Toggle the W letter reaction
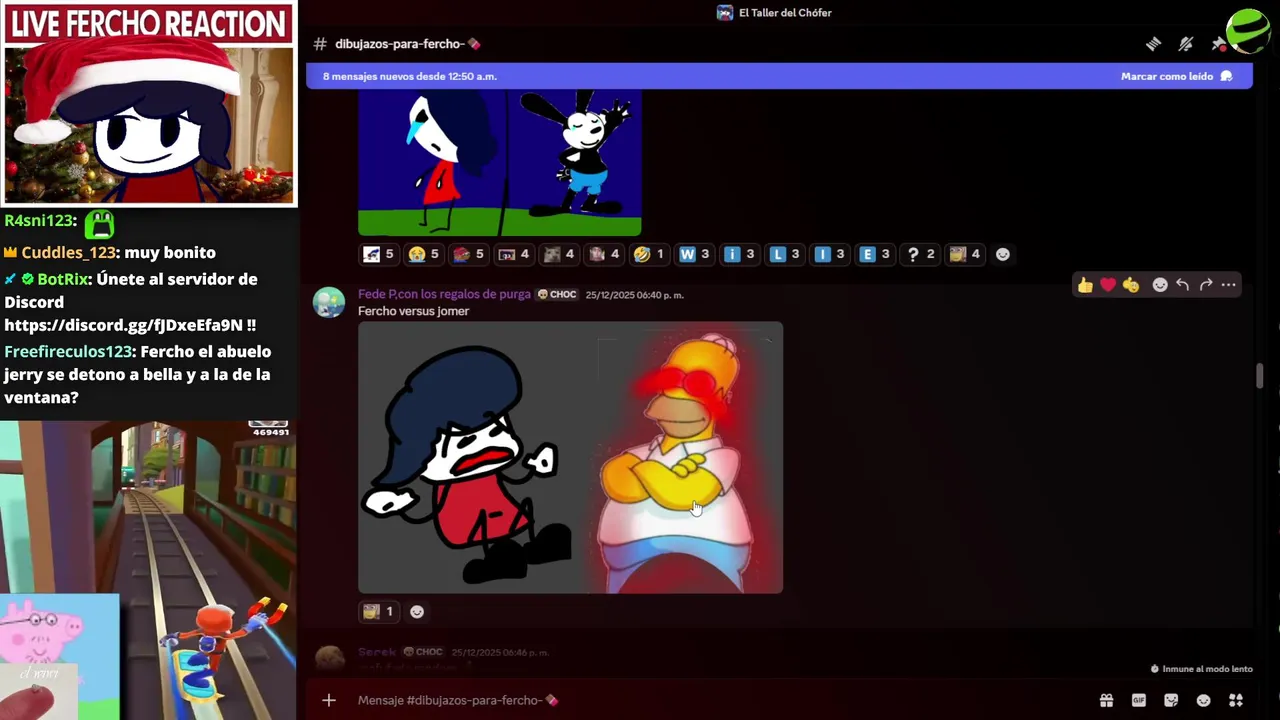Image resolution: width=1280 pixels, height=720 pixels. tap(694, 254)
